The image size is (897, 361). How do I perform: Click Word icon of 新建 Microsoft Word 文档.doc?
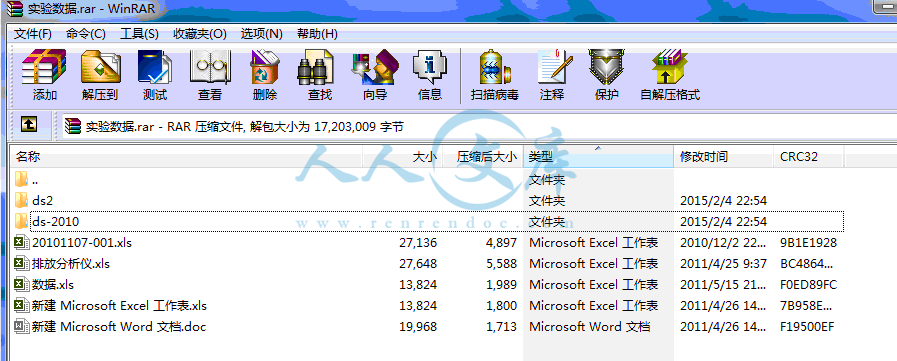point(21,327)
